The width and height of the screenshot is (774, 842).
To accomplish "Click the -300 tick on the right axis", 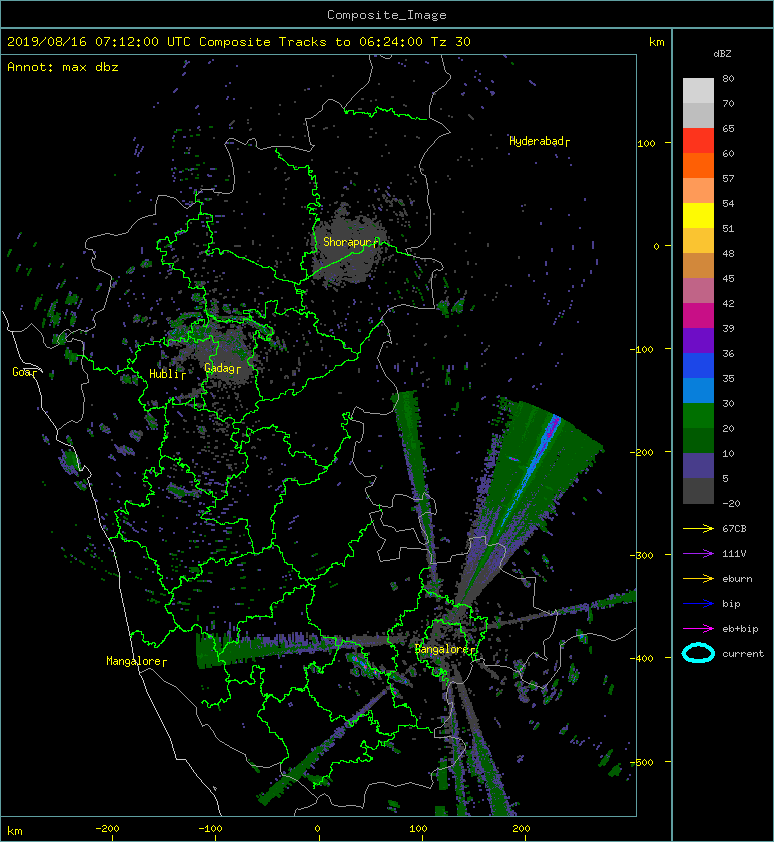I will click(x=641, y=555).
